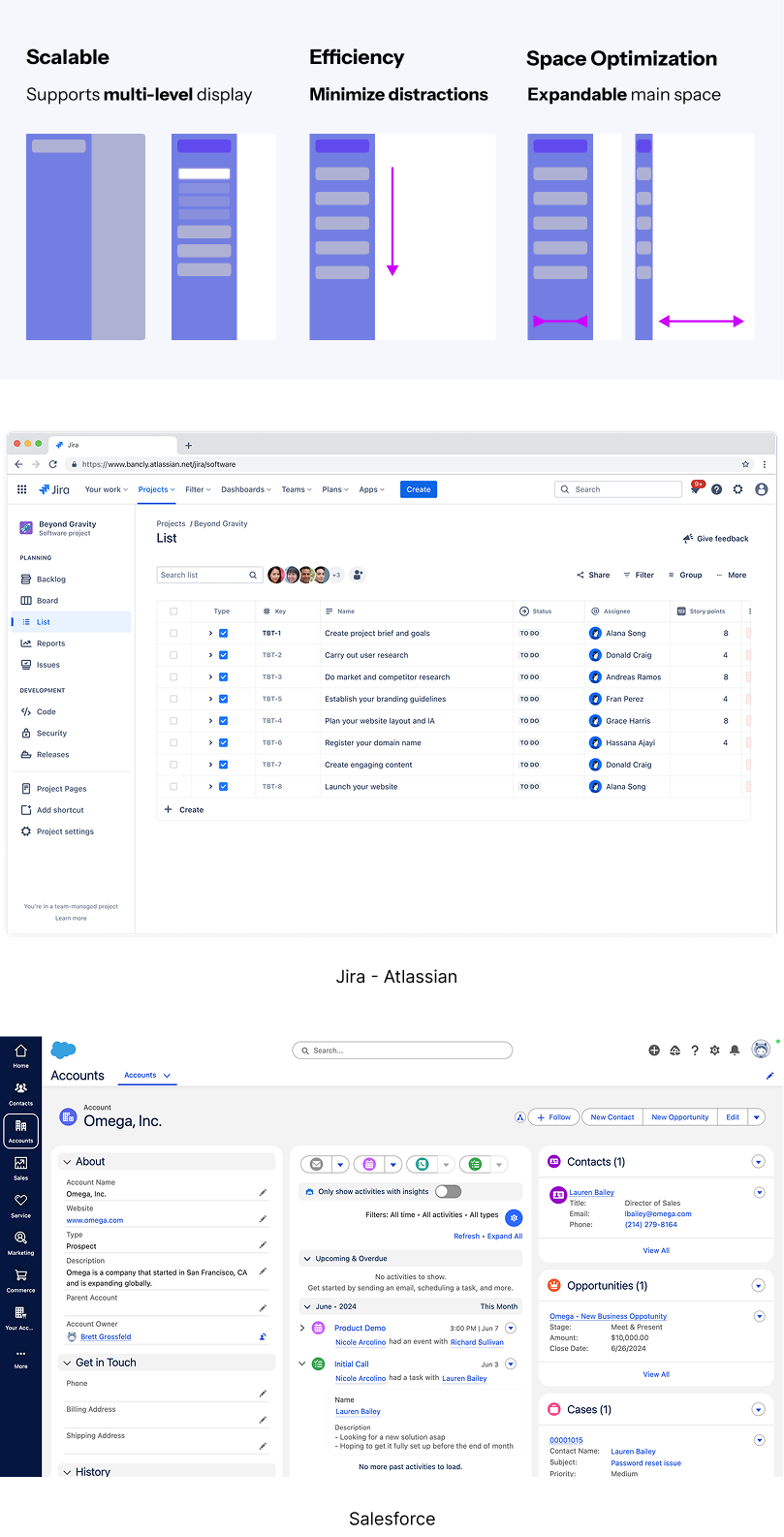Open Opportunities (1) card dropdown arrow
784x1537 pixels.
point(759,1286)
